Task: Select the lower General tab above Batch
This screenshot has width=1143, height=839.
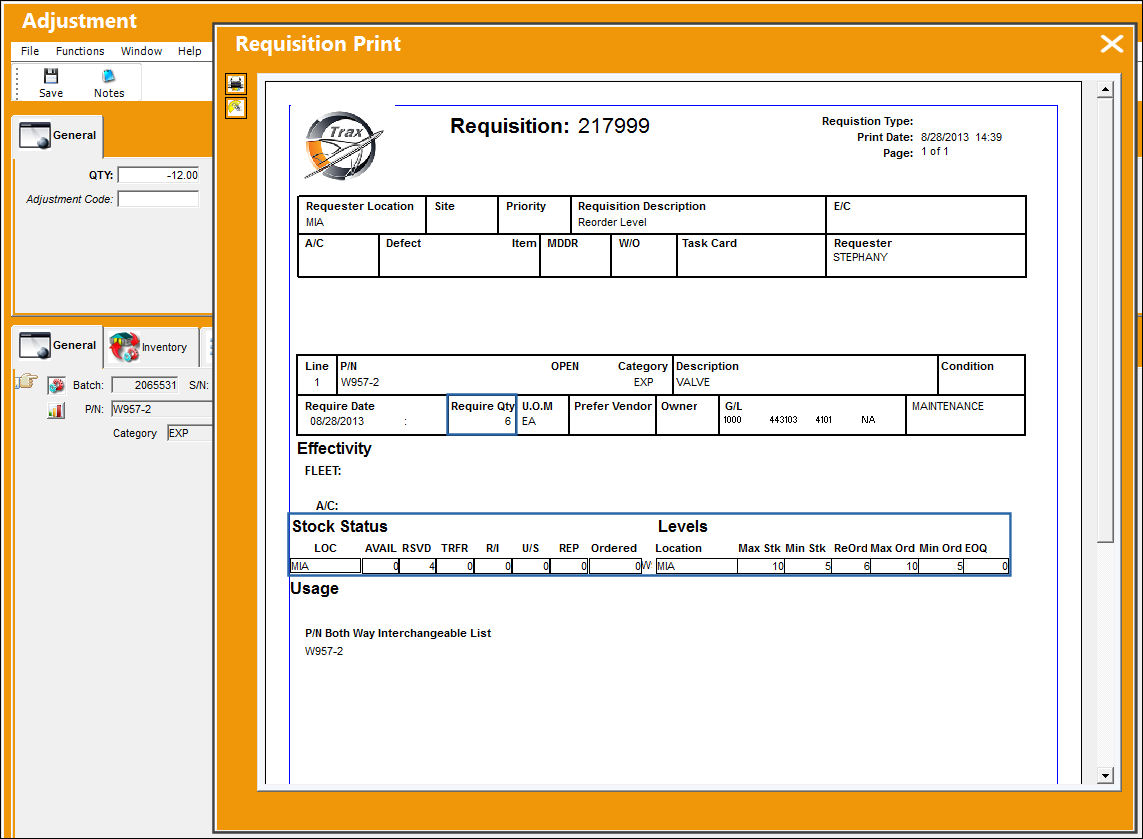Action: click(58, 346)
